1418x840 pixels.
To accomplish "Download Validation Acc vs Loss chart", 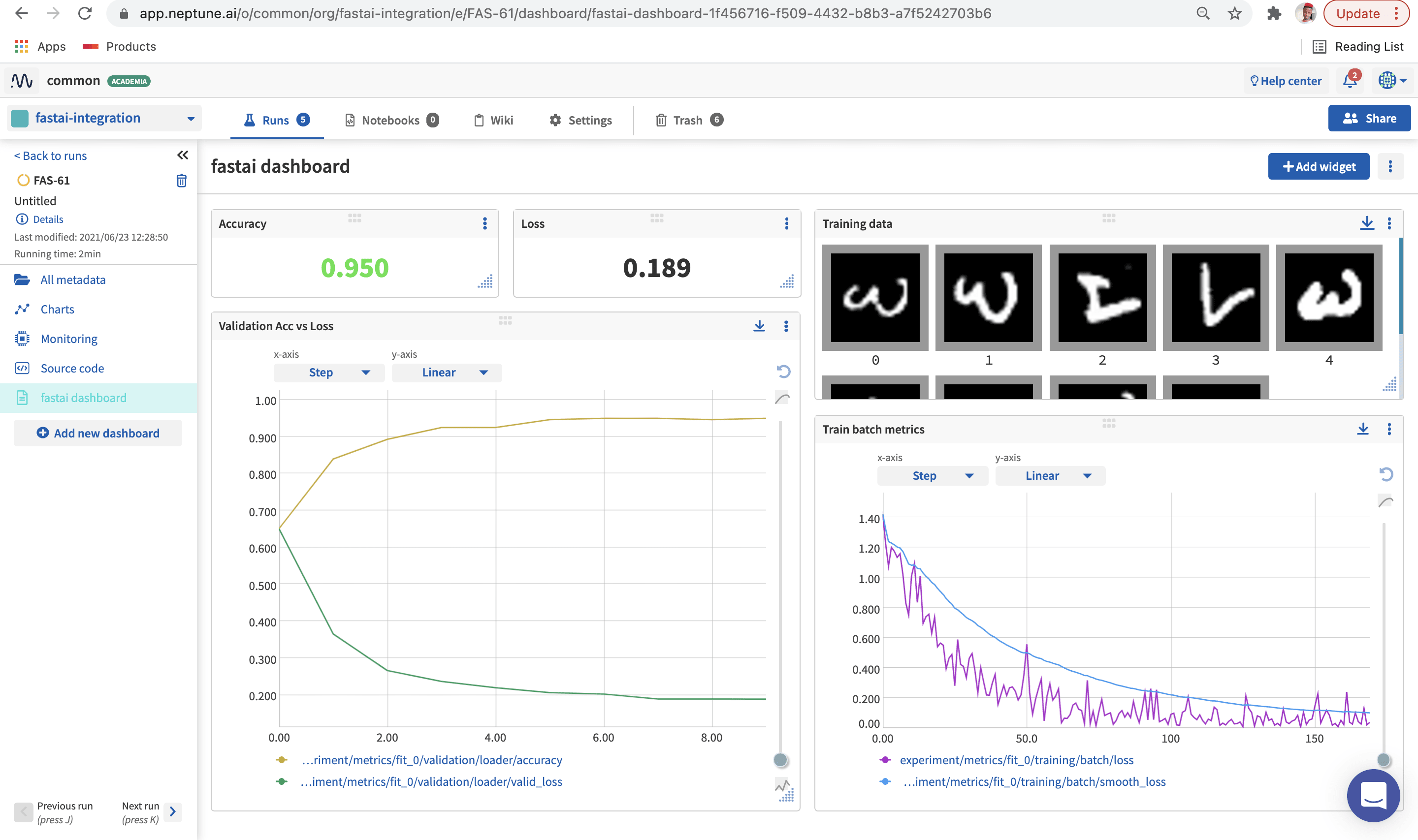I will coord(759,326).
